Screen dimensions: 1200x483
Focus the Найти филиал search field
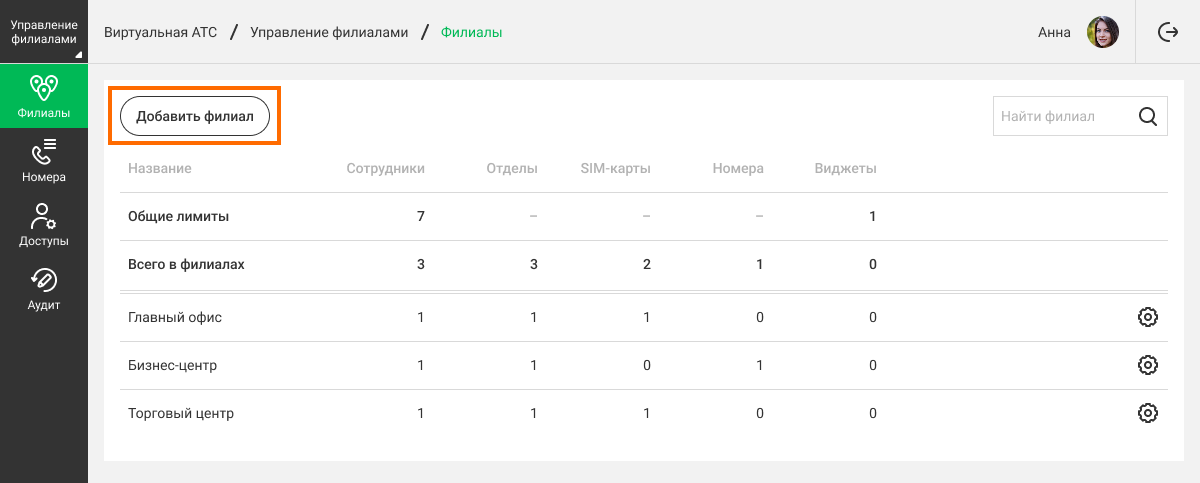click(1064, 116)
